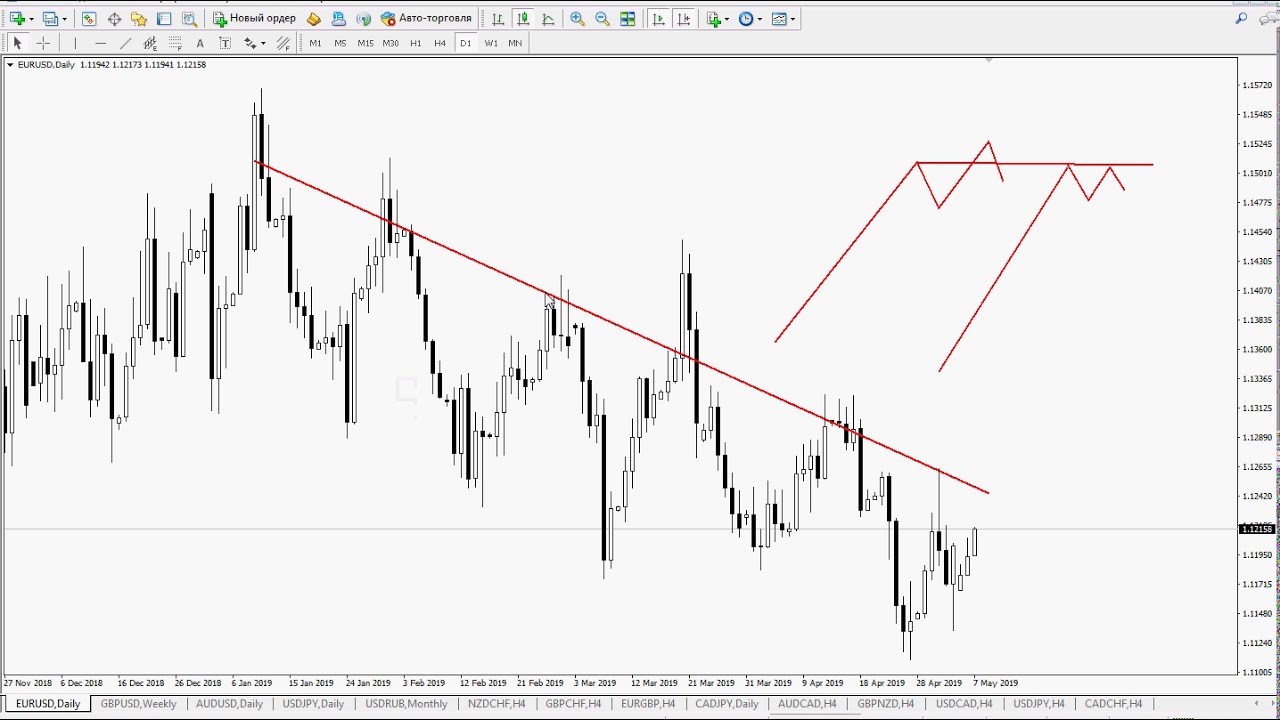Select the Text tool with letter A
Viewport: 1280px width, 720px height.
pyautogui.click(x=200, y=43)
